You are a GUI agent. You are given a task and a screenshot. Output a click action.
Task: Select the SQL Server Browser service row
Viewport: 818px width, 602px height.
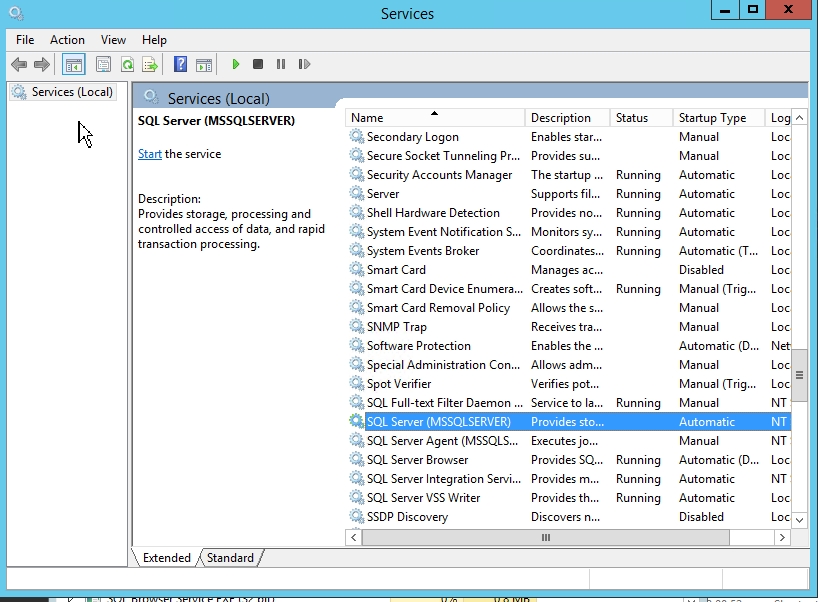pos(417,460)
